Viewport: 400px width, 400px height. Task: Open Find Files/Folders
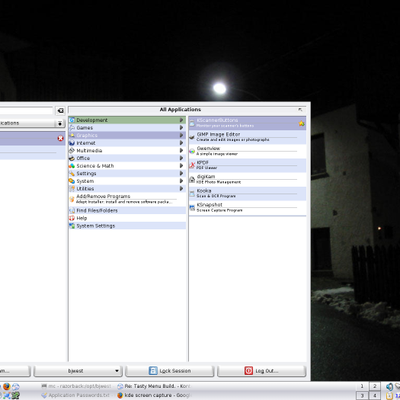[x=127, y=211]
